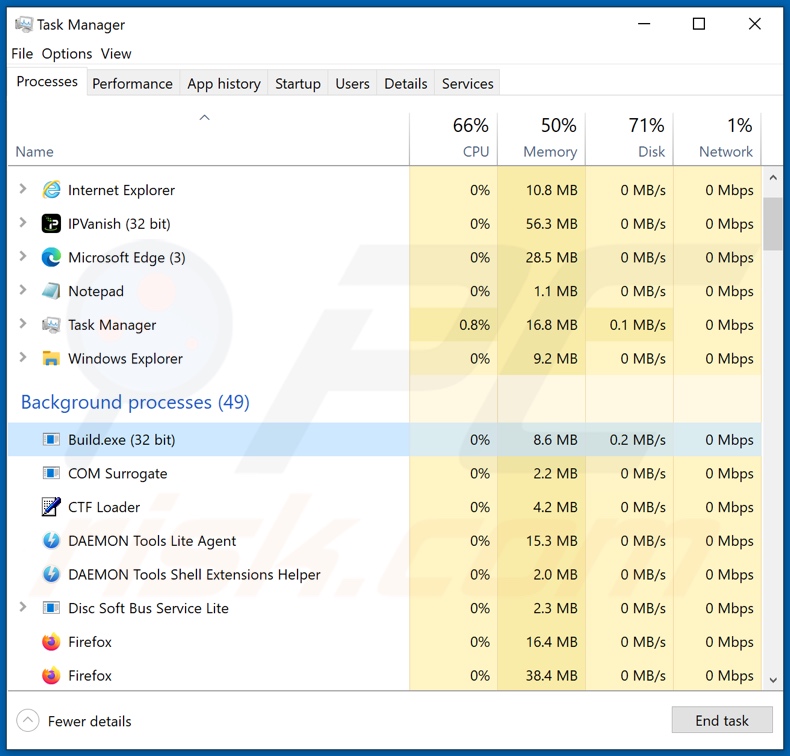This screenshot has width=790, height=756.
Task: Click the 56.3 MB memory value for IPVanish
Action: click(552, 224)
